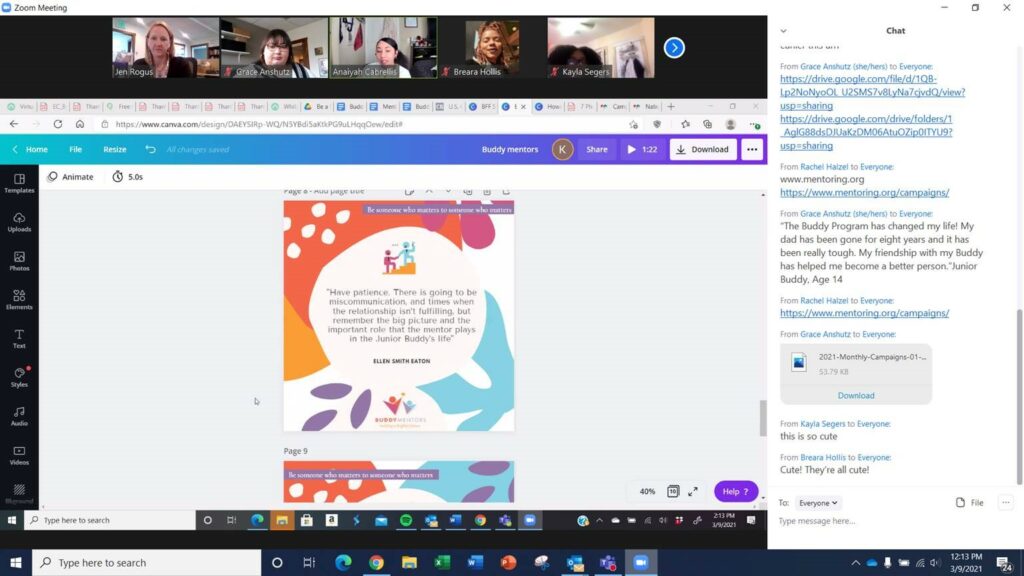Open Excel from the bottom taskbar
1024x576 pixels.
442,562
